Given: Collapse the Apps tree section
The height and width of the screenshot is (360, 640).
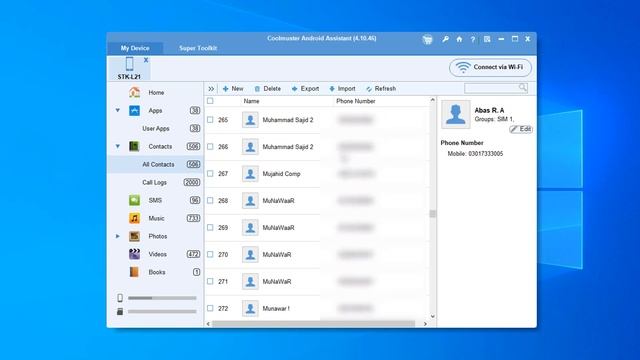Looking at the screenshot, I should (x=118, y=110).
